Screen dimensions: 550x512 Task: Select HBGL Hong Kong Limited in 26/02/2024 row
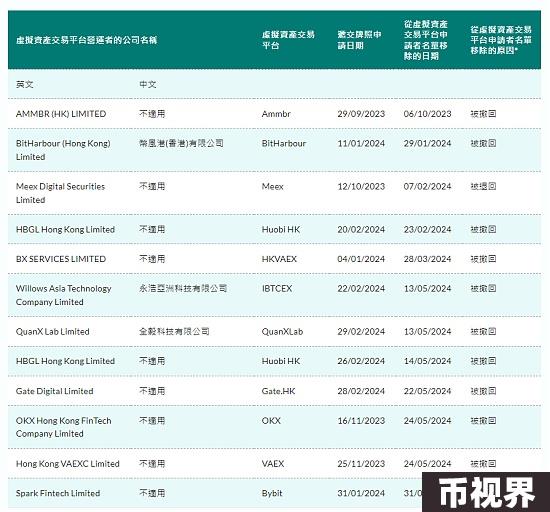(65, 361)
